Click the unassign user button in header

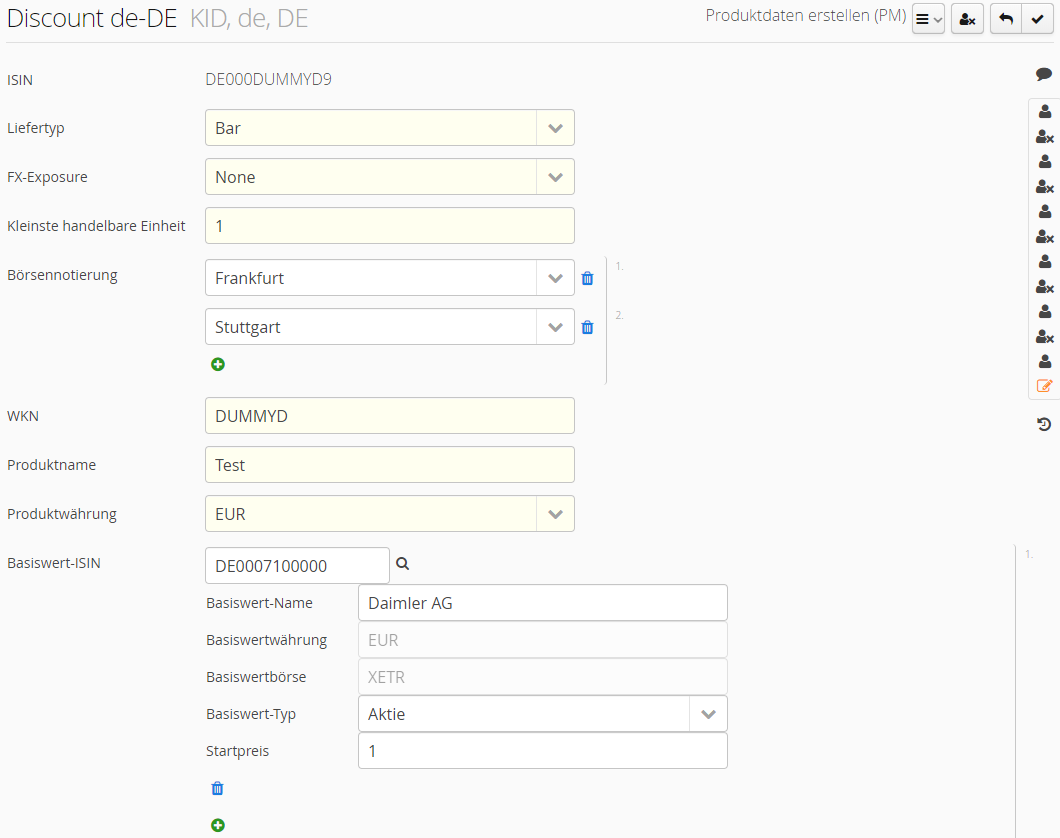[967, 19]
